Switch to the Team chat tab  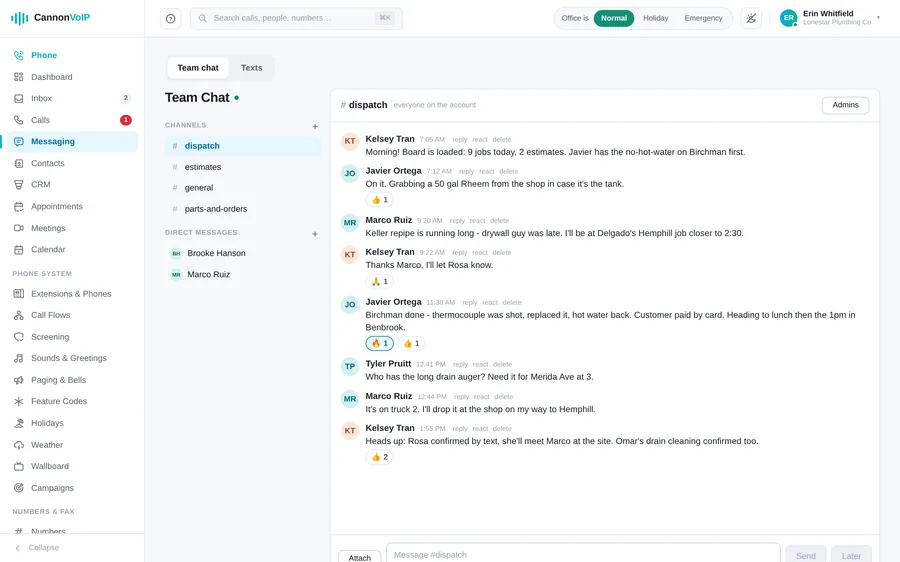pyautogui.click(x=197, y=68)
